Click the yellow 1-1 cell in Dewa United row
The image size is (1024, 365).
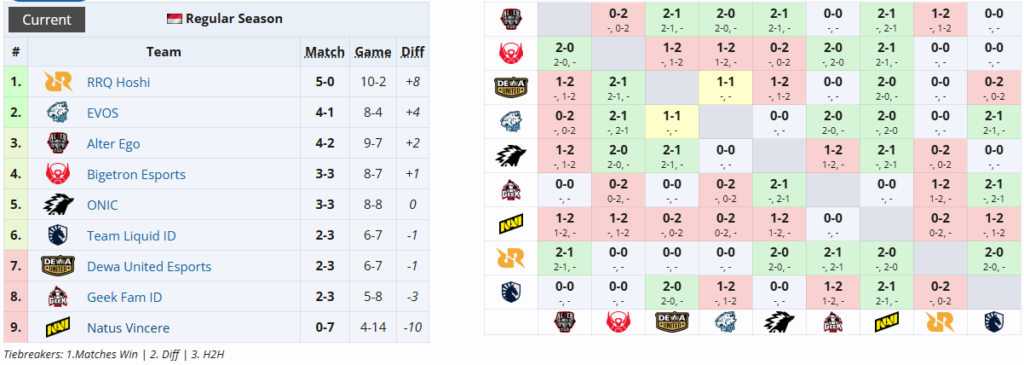[725, 88]
